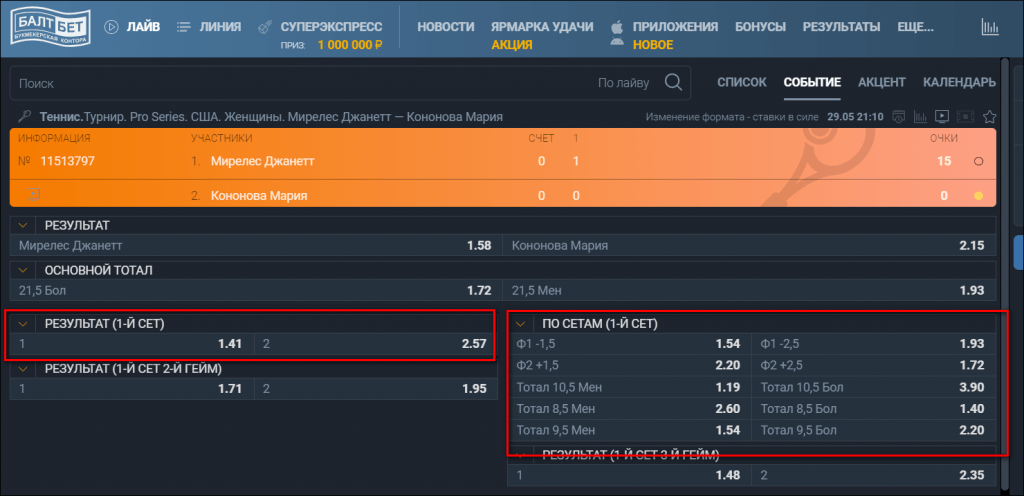The height and width of the screenshot is (496, 1024).
Task: Click video icon in scoreboard information column
Action: pyautogui.click(x=33, y=193)
